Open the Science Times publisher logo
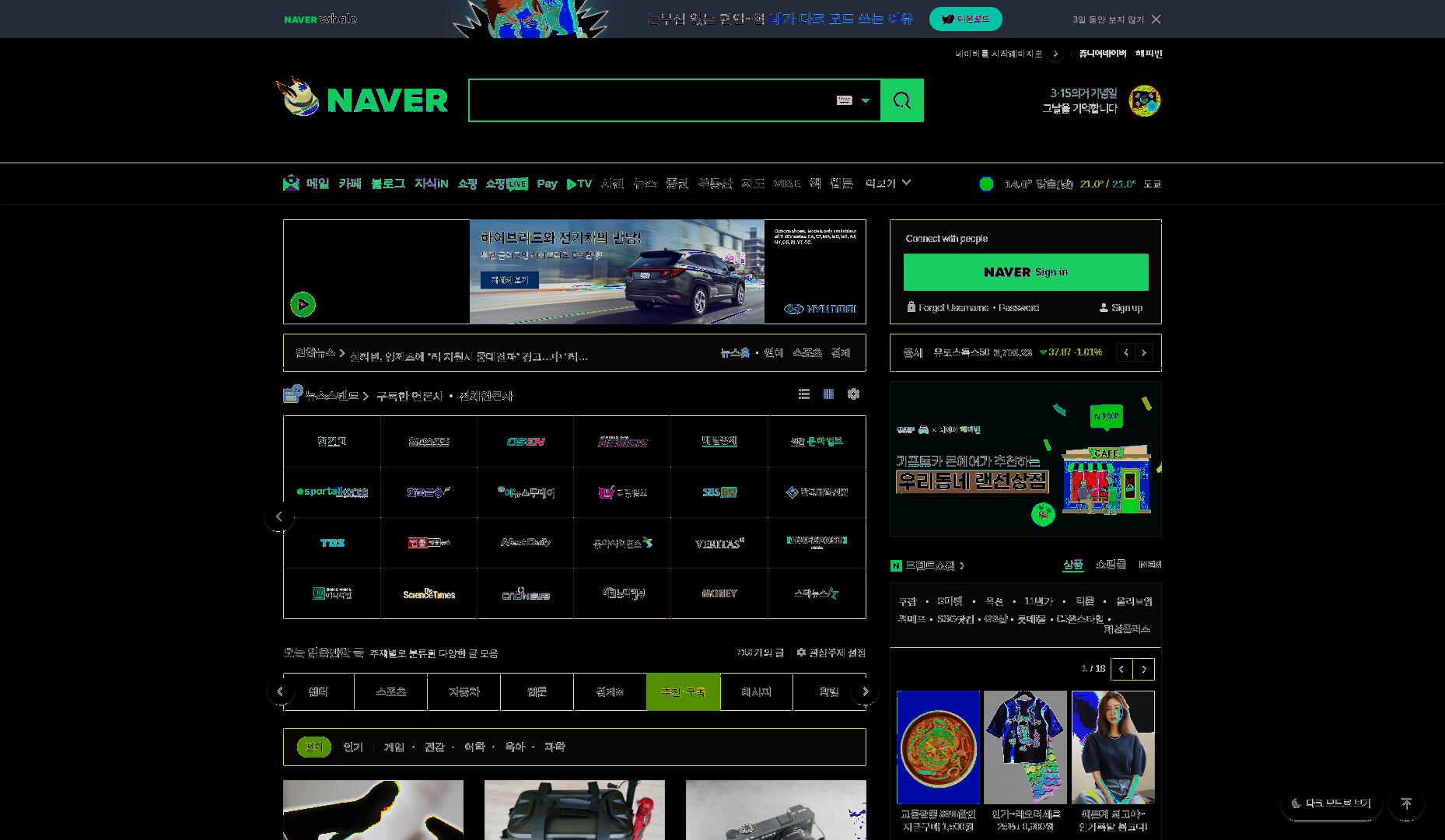The height and width of the screenshot is (840, 1445). pyautogui.click(x=429, y=593)
